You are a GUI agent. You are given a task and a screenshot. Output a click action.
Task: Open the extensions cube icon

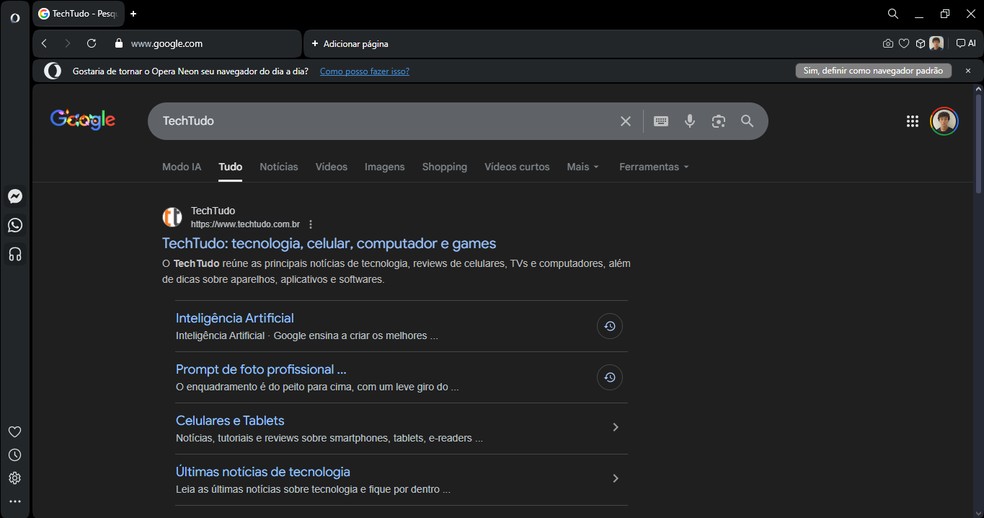coord(920,43)
